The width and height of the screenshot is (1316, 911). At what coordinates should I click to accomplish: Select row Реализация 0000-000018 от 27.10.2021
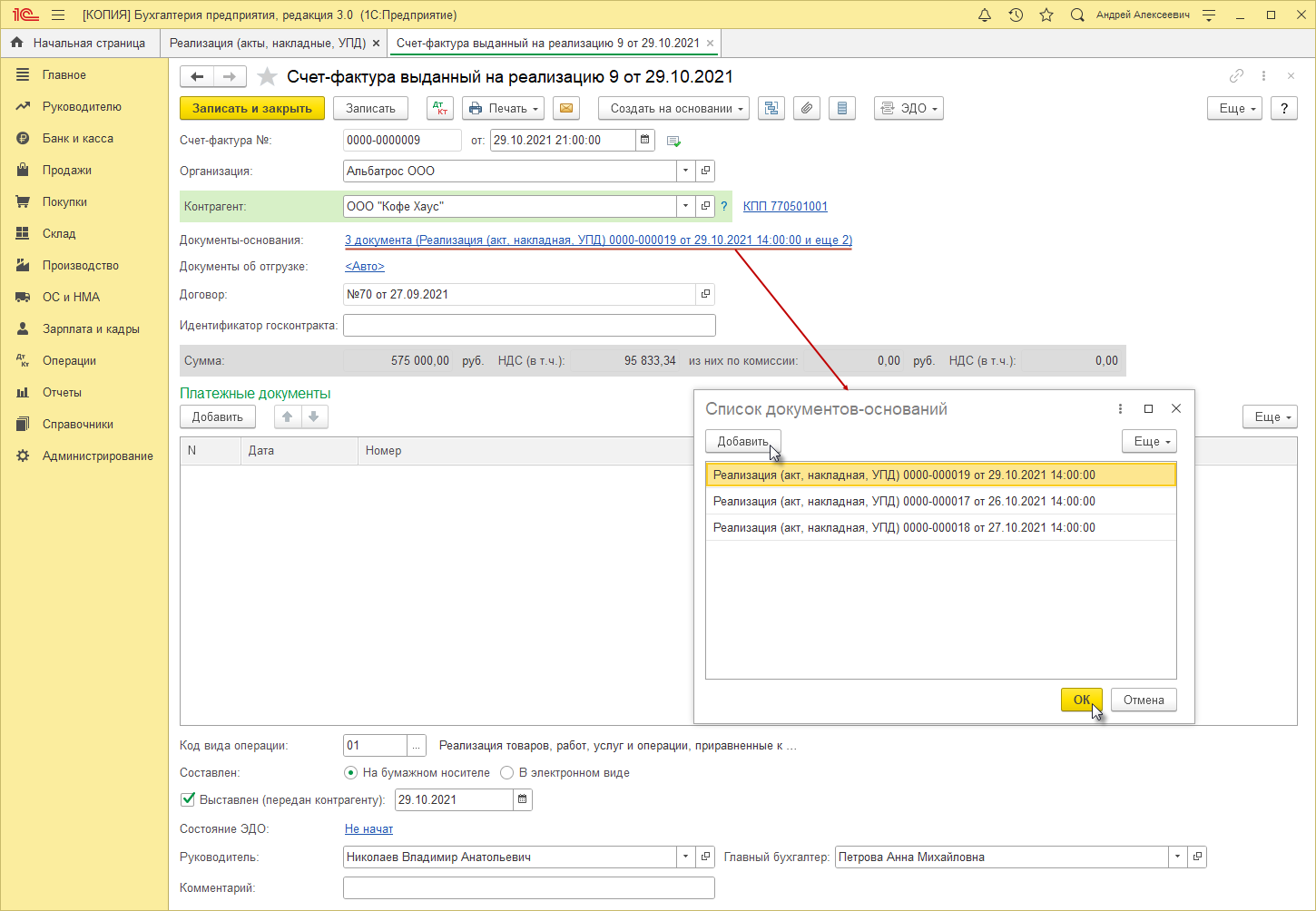(940, 527)
